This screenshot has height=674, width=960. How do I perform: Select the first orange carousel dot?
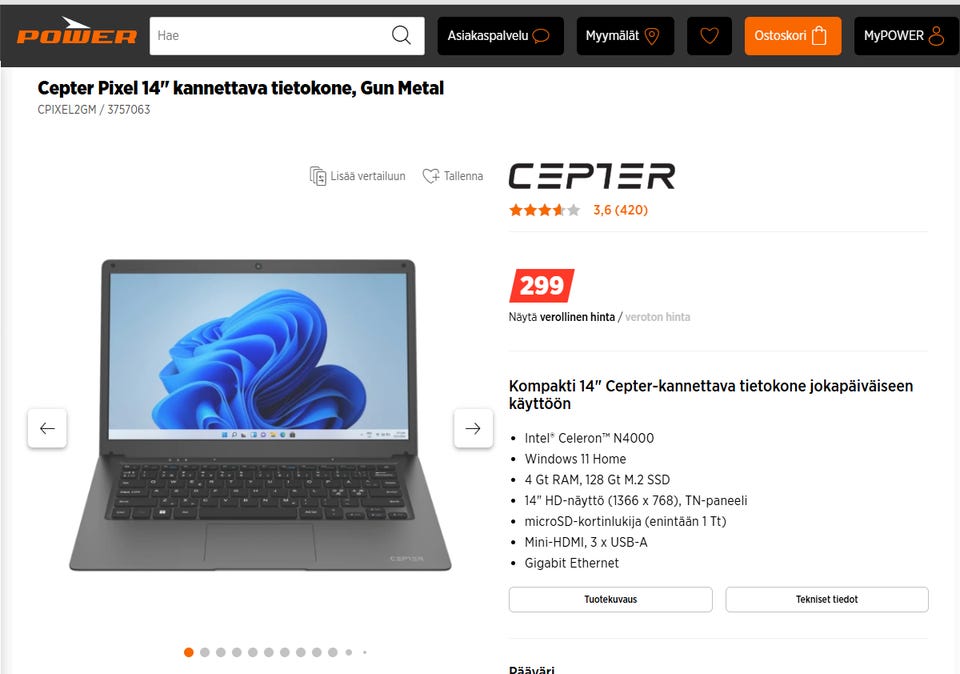[189, 653]
